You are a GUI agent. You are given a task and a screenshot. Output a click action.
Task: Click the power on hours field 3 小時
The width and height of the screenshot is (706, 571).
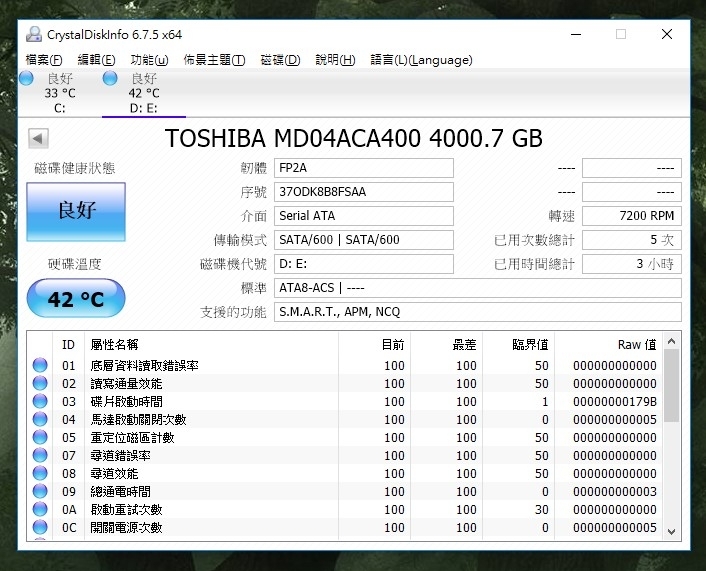pos(632,264)
